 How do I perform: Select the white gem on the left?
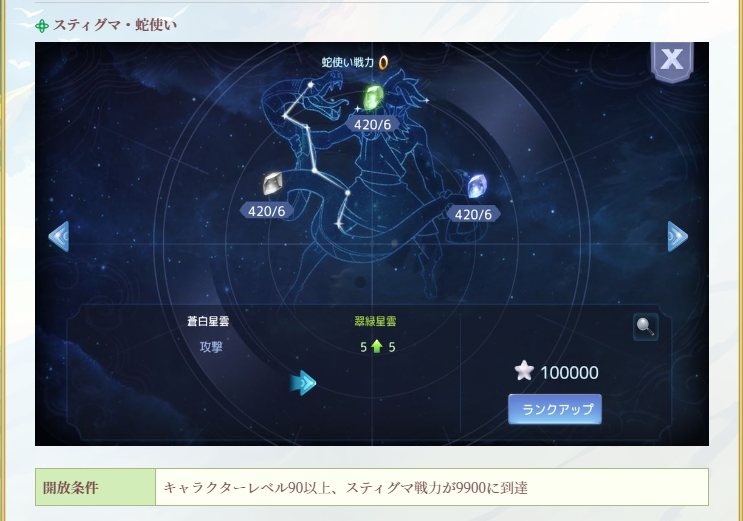pyautogui.click(x=272, y=183)
